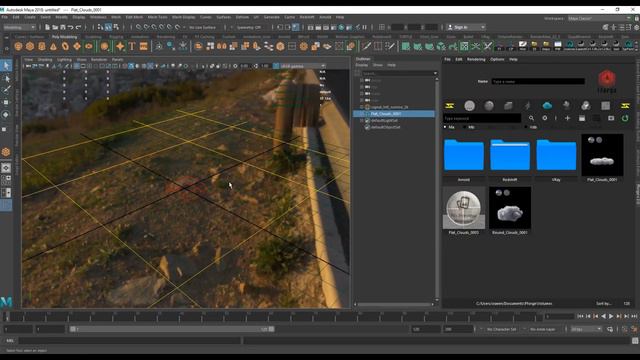The image size is (640, 360).
Task: Click the Phorge Name input field
Action: point(538,82)
